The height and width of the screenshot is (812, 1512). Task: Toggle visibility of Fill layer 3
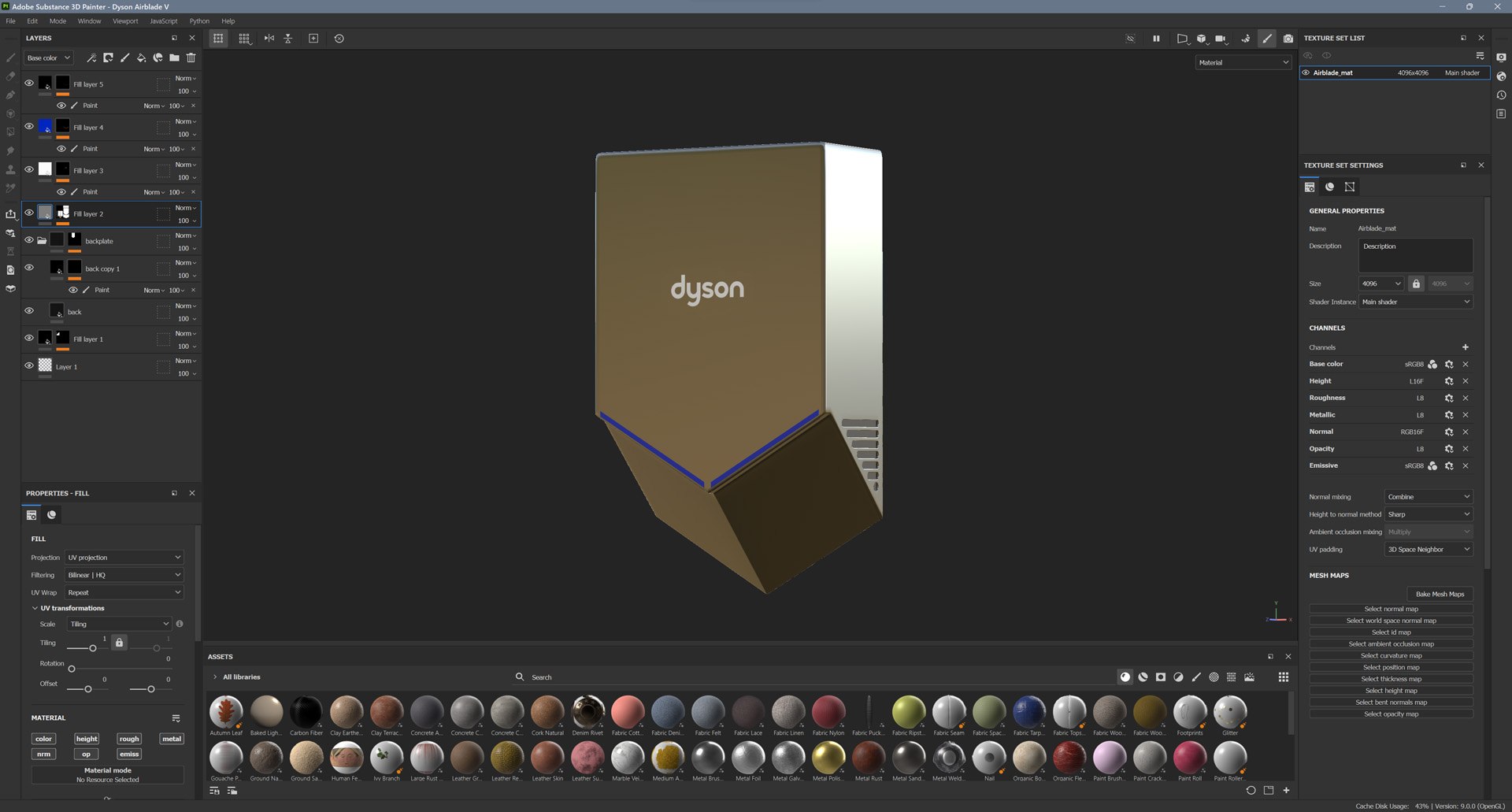[29, 169]
